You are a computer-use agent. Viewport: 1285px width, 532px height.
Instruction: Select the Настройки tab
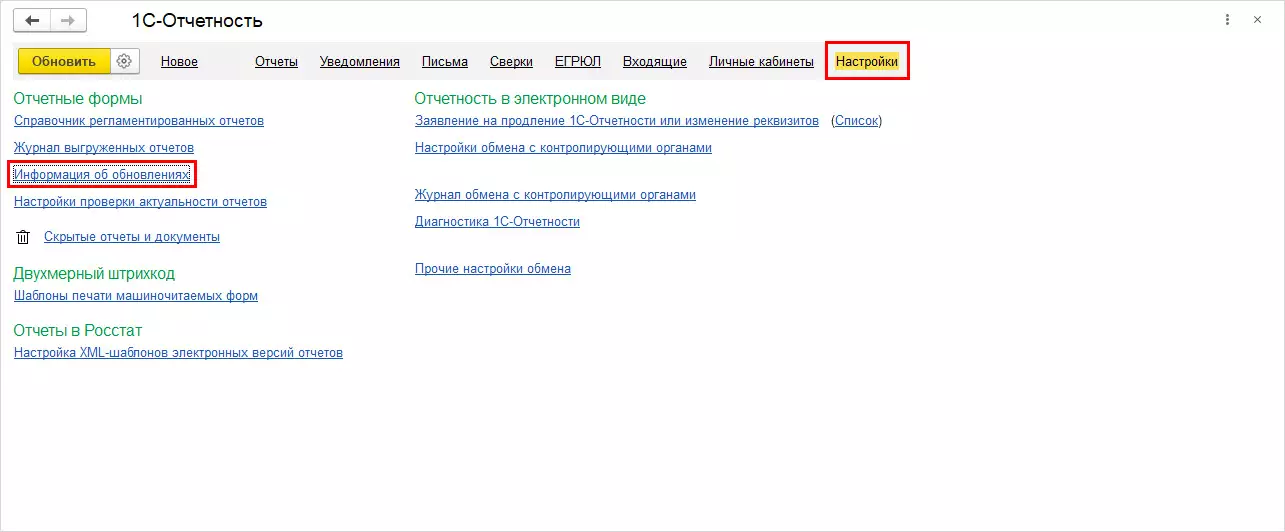click(867, 62)
